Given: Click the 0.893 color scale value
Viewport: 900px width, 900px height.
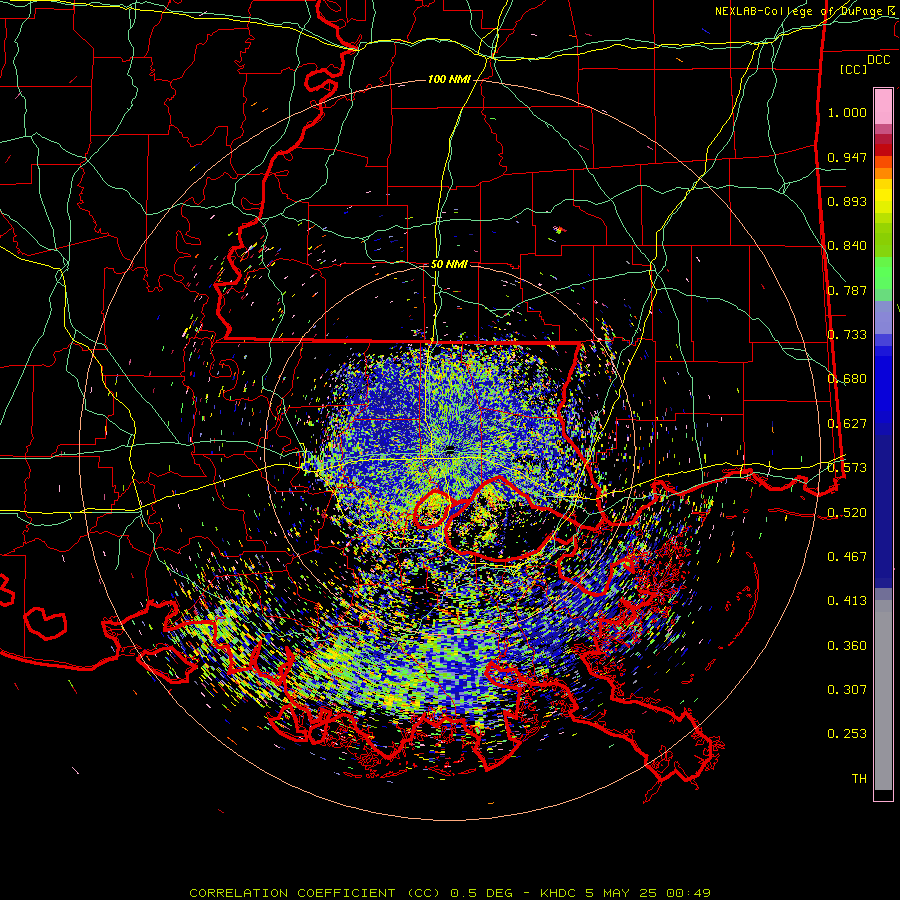Looking at the screenshot, I should click(x=847, y=201).
